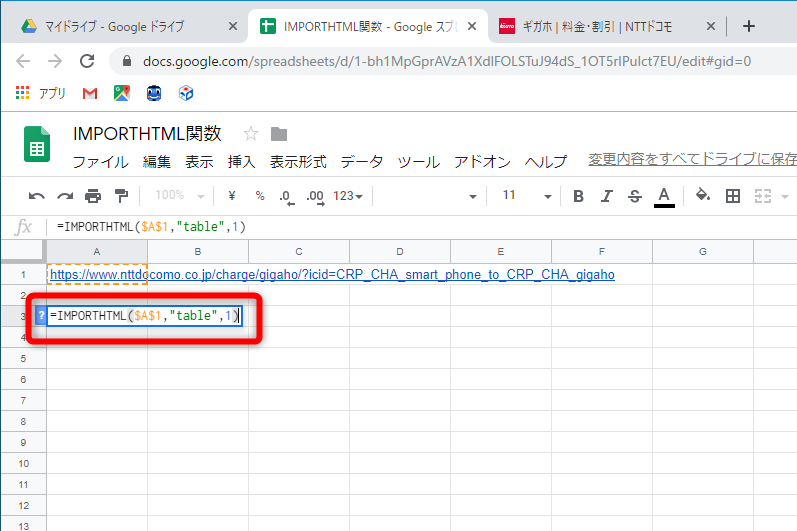Click the browser back arrow
Viewport: 797px width, 531px height.
pos(23,61)
